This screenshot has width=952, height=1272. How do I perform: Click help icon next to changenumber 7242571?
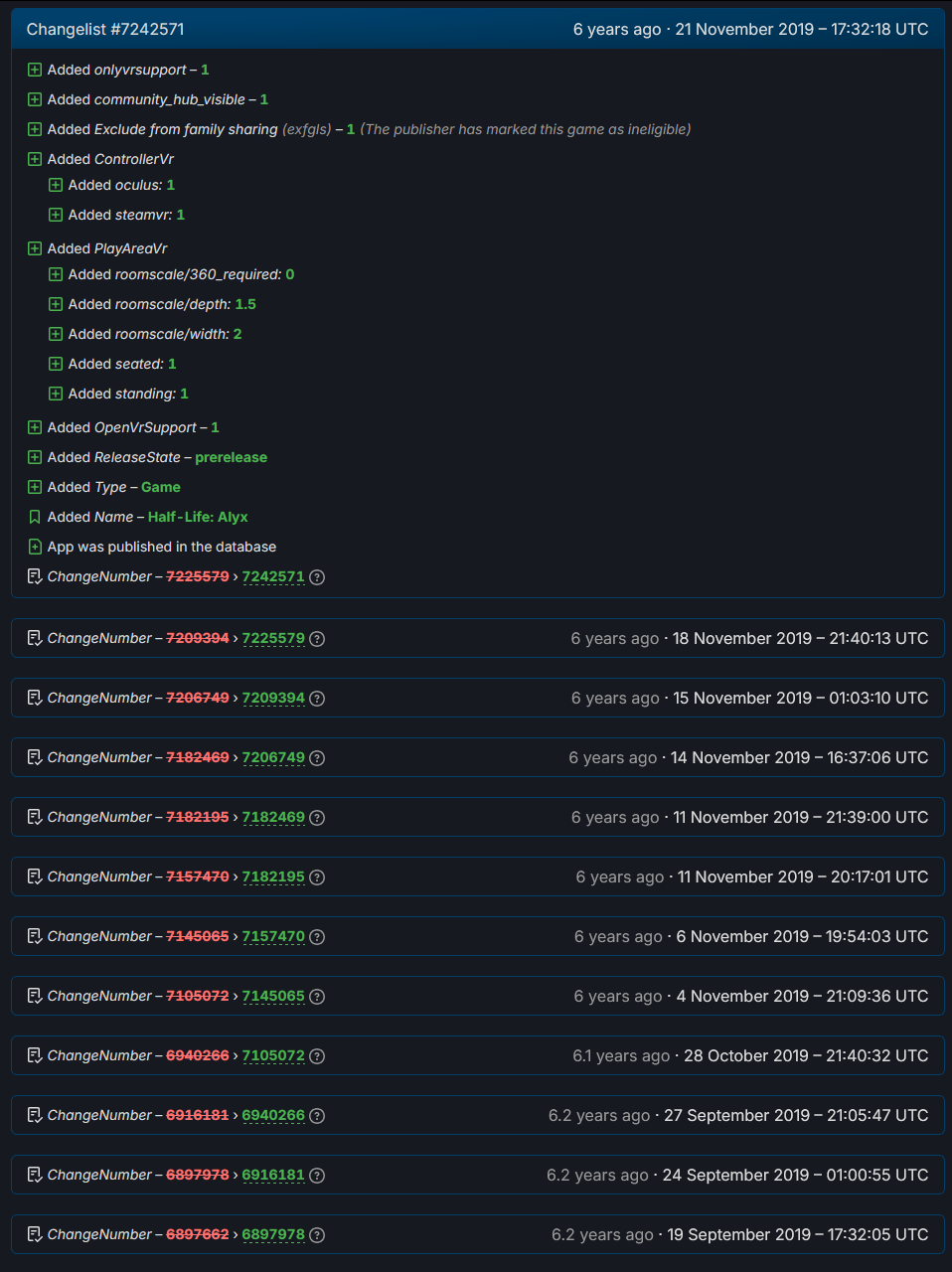pyautogui.click(x=317, y=577)
